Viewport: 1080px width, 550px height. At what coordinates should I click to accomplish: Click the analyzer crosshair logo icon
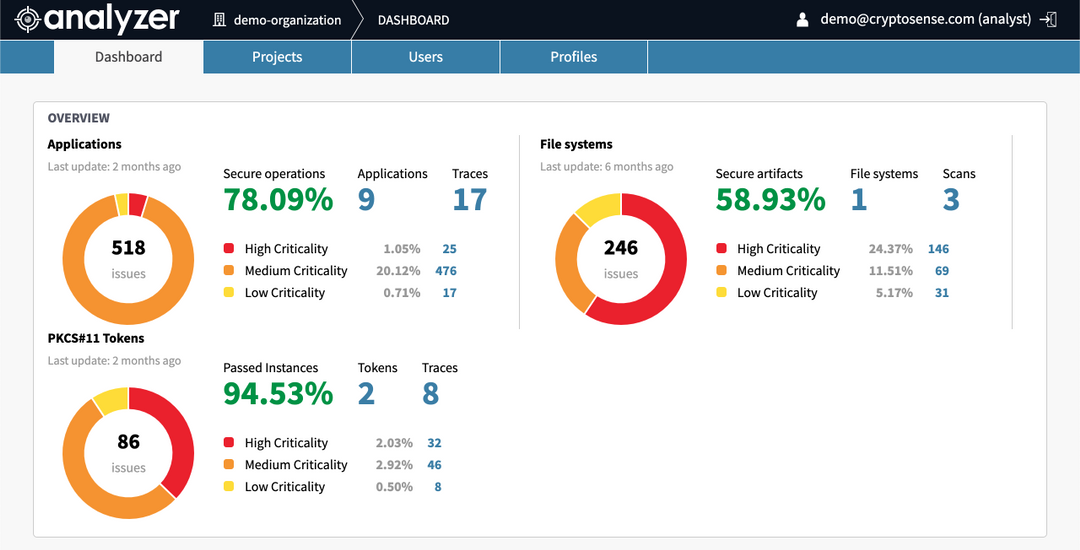[29, 19]
